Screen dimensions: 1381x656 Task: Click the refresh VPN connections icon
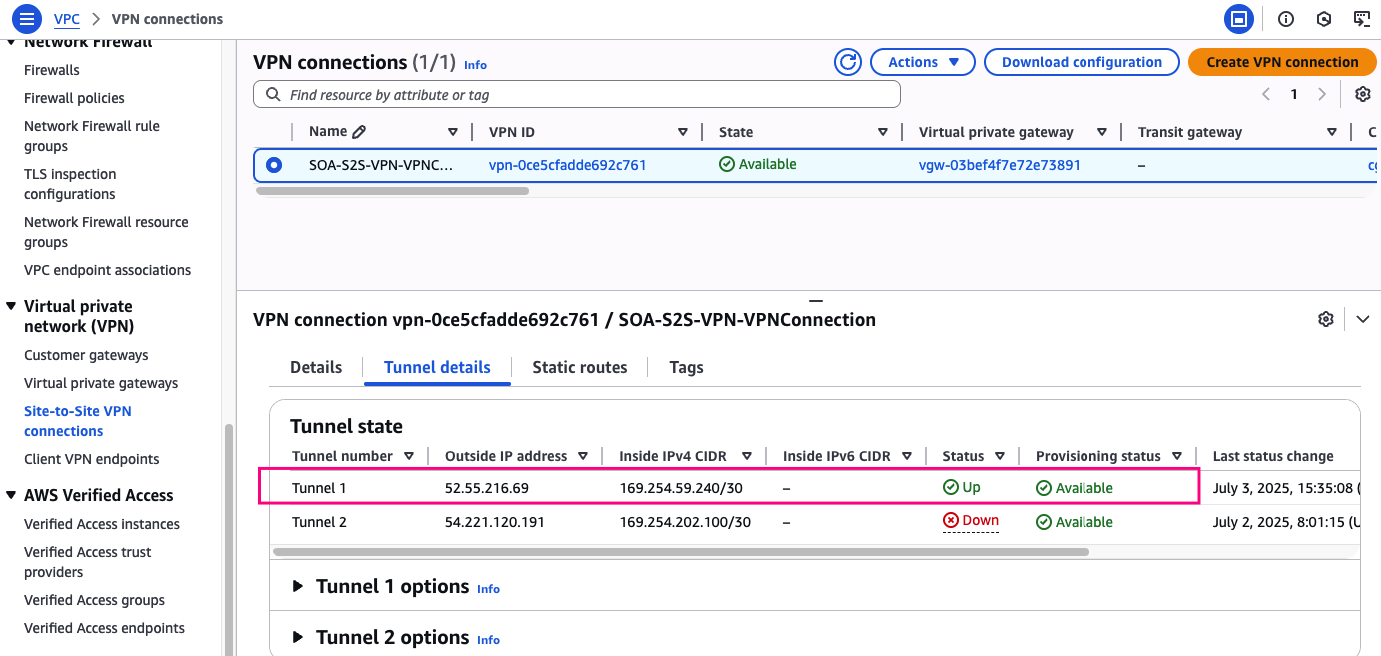848,62
